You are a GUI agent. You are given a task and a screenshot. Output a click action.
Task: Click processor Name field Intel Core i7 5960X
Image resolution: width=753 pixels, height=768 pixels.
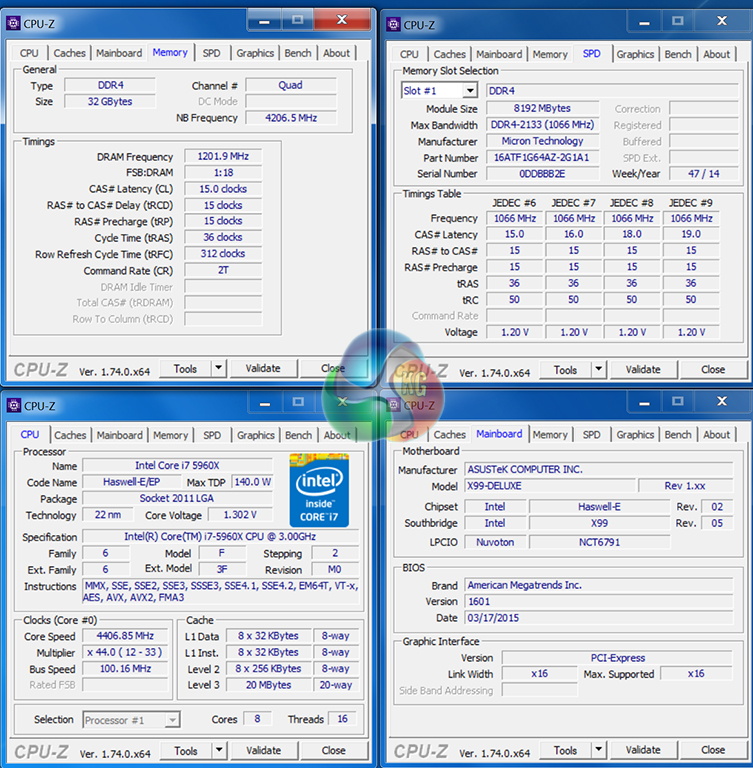[177, 465]
